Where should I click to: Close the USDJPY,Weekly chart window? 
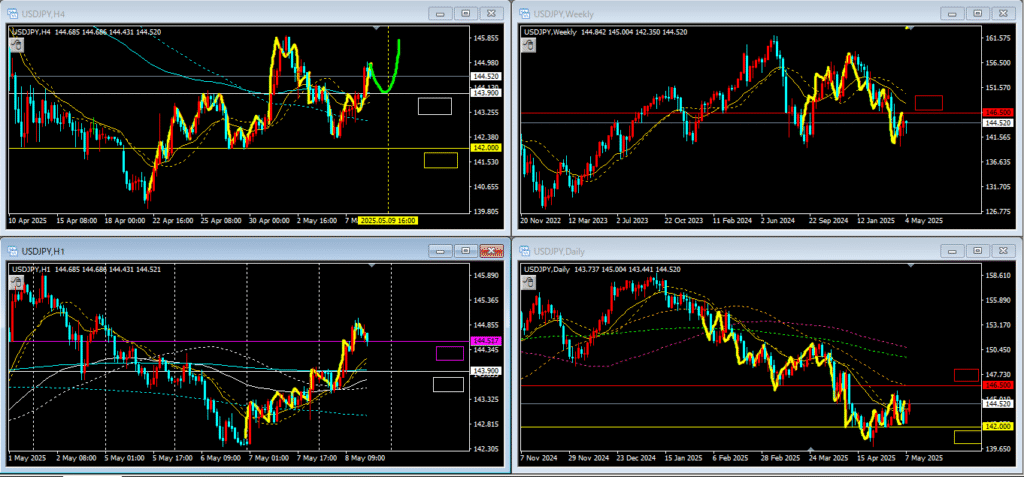click(1004, 13)
